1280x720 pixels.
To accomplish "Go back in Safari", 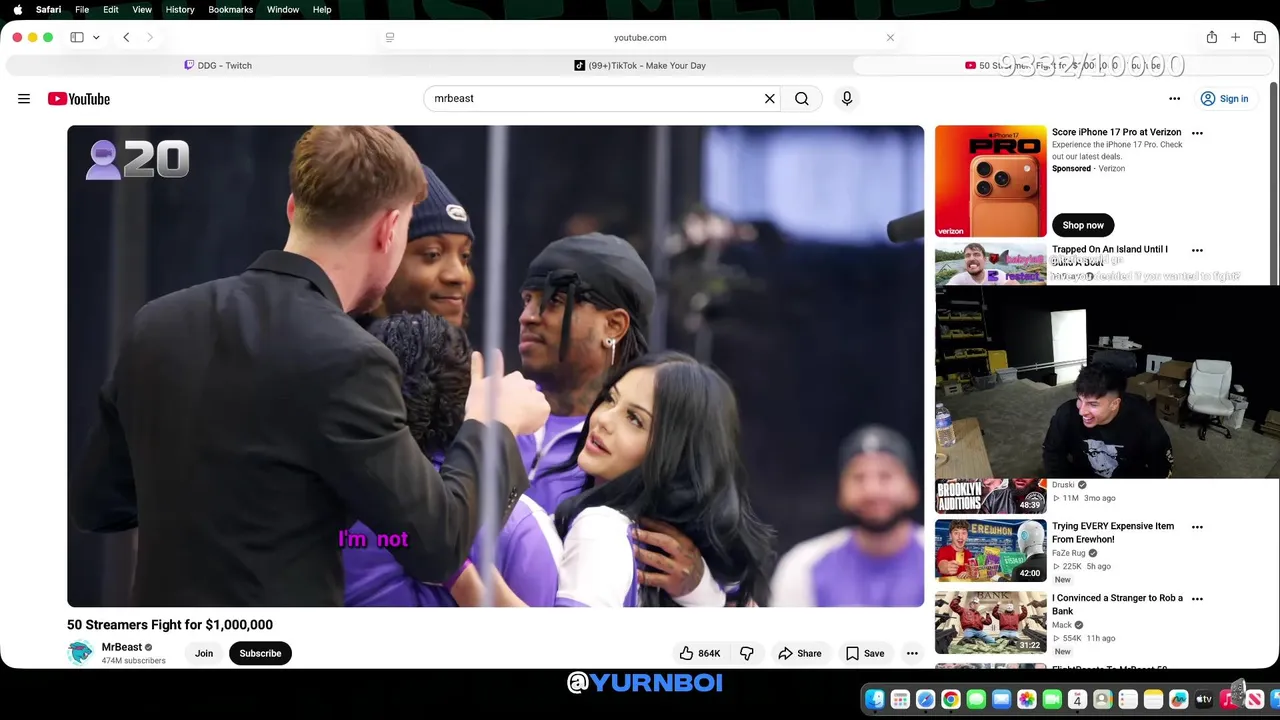I will (126, 37).
